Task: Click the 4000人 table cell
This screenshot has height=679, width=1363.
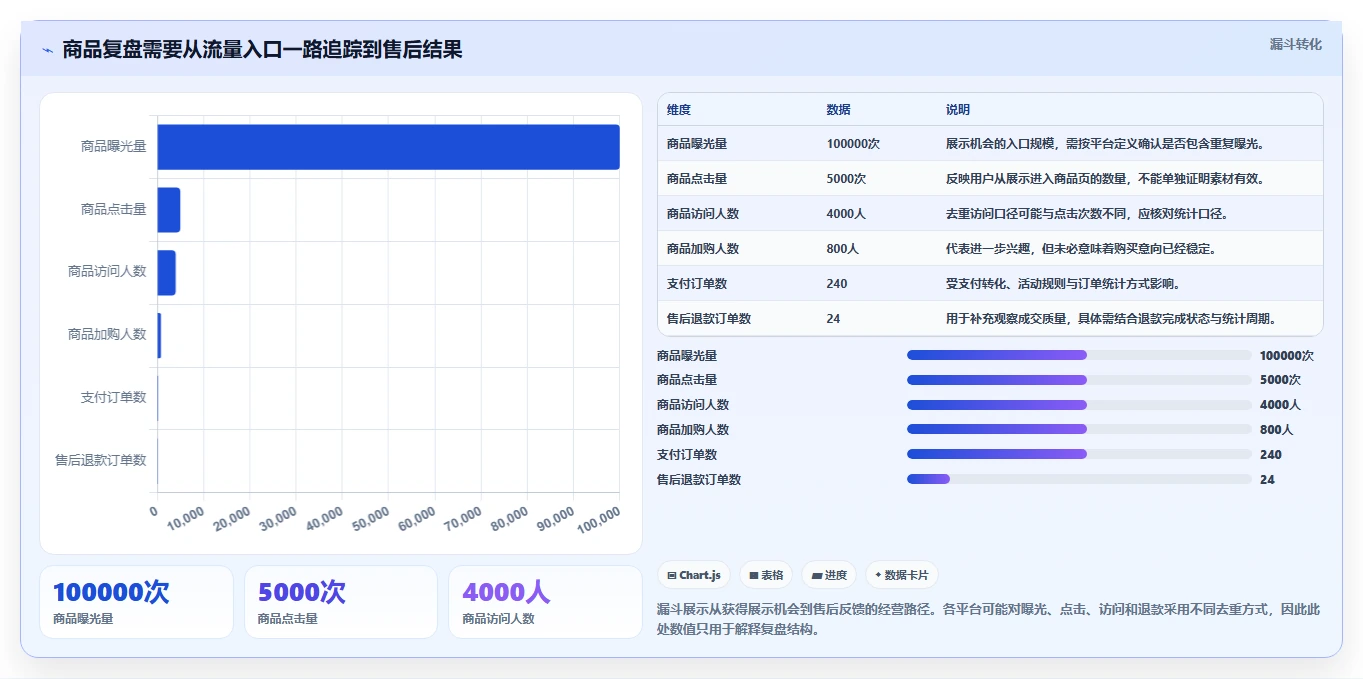Action: pos(846,214)
